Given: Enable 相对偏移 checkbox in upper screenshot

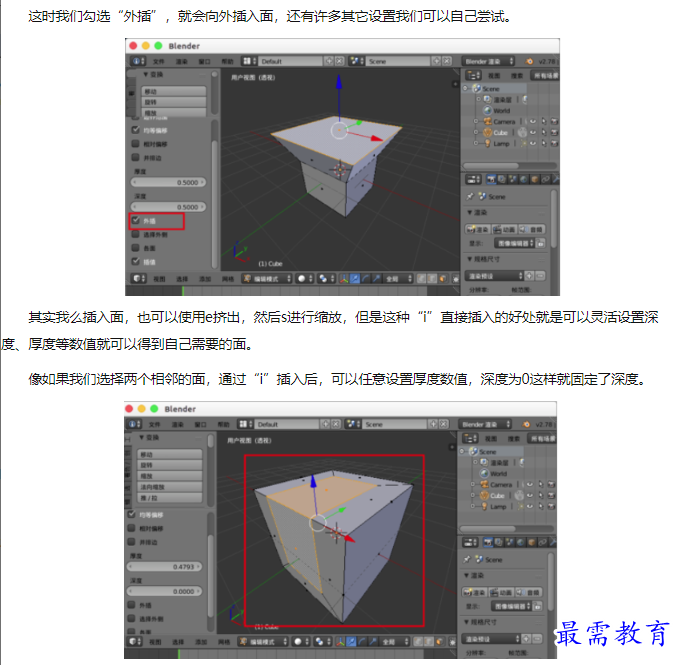Looking at the screenshot, I should [136, 144].
